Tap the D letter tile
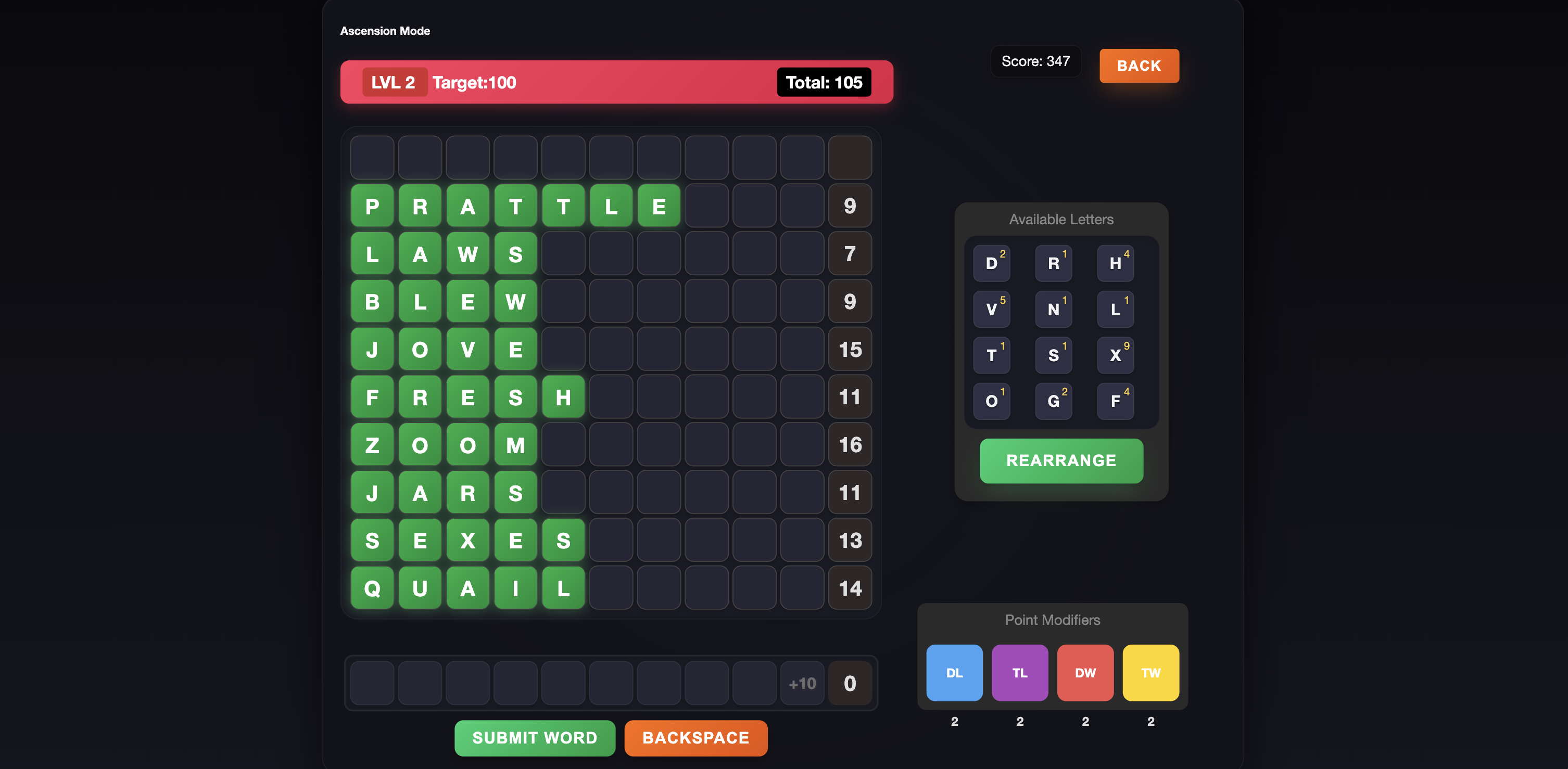1568x769 pixels. coord(992,263)
